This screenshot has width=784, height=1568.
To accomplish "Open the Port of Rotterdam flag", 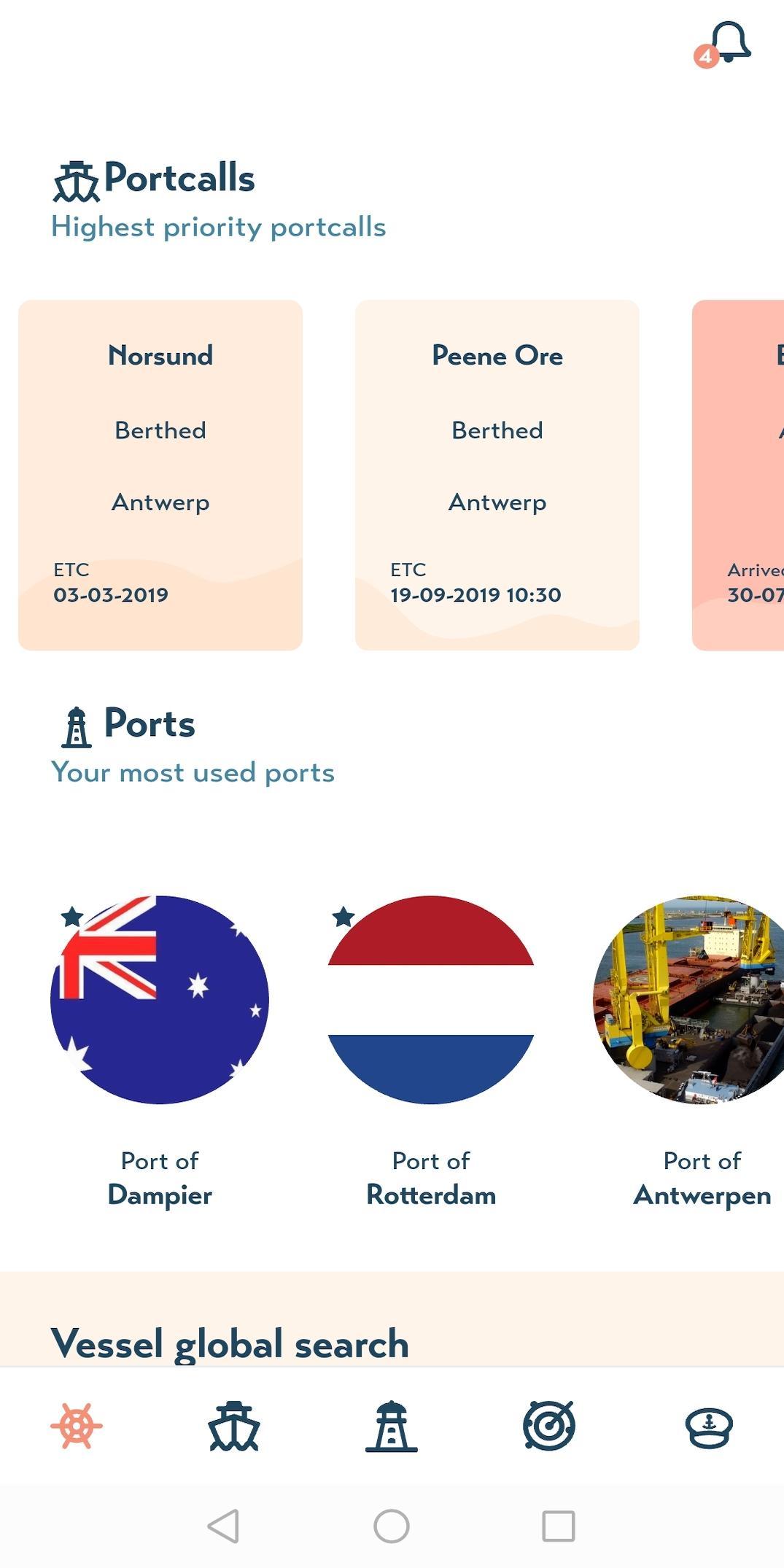I will coord(431,999).
